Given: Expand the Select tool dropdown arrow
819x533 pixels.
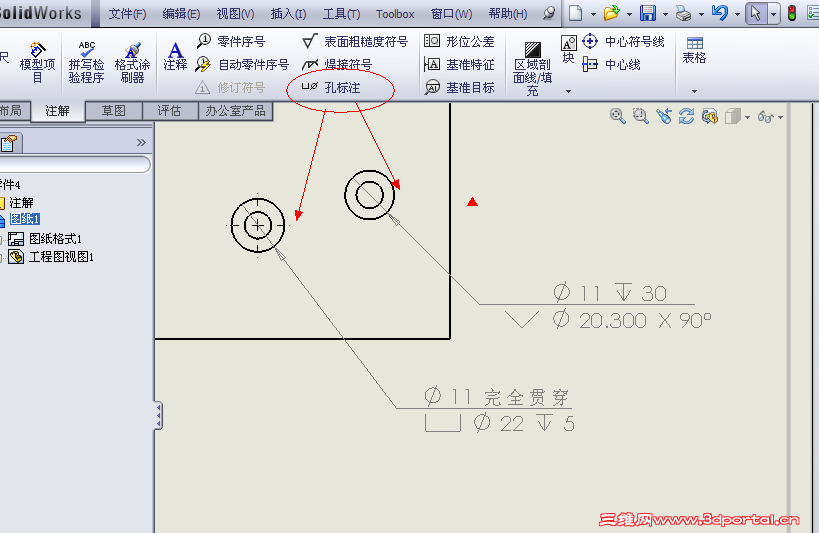Looking at the screenshot, I should 774,15.
